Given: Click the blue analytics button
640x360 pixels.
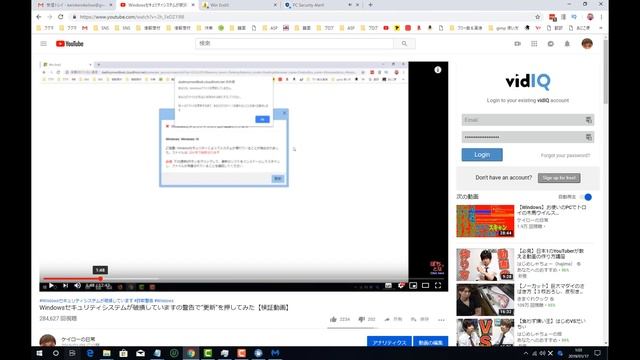Looking at the screenshot, I should click(389, 342).
